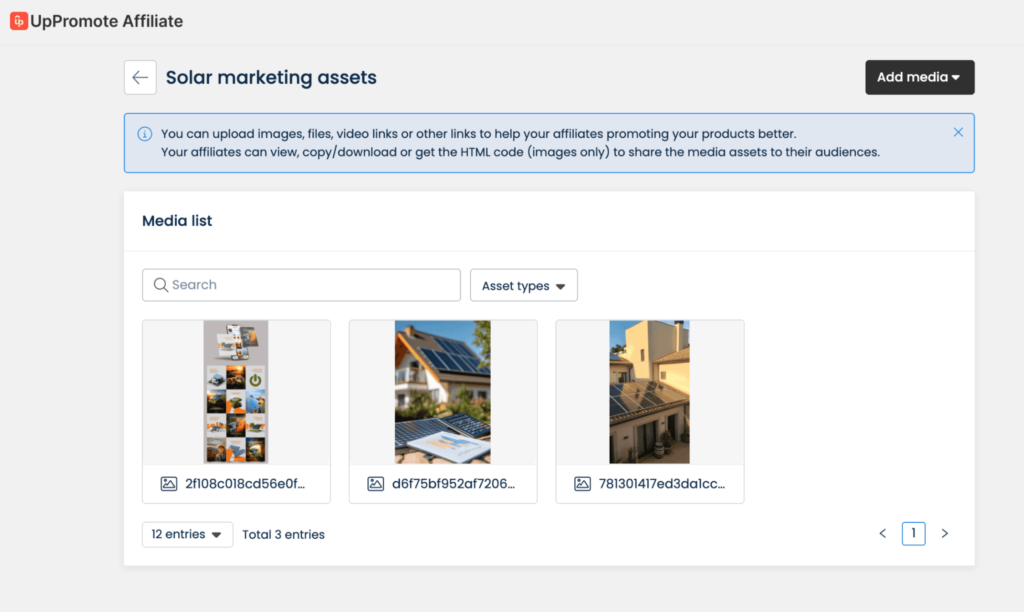1024x612 pixels.
Task: Open the rooftop panels building thumbnail
Action: 649,392
